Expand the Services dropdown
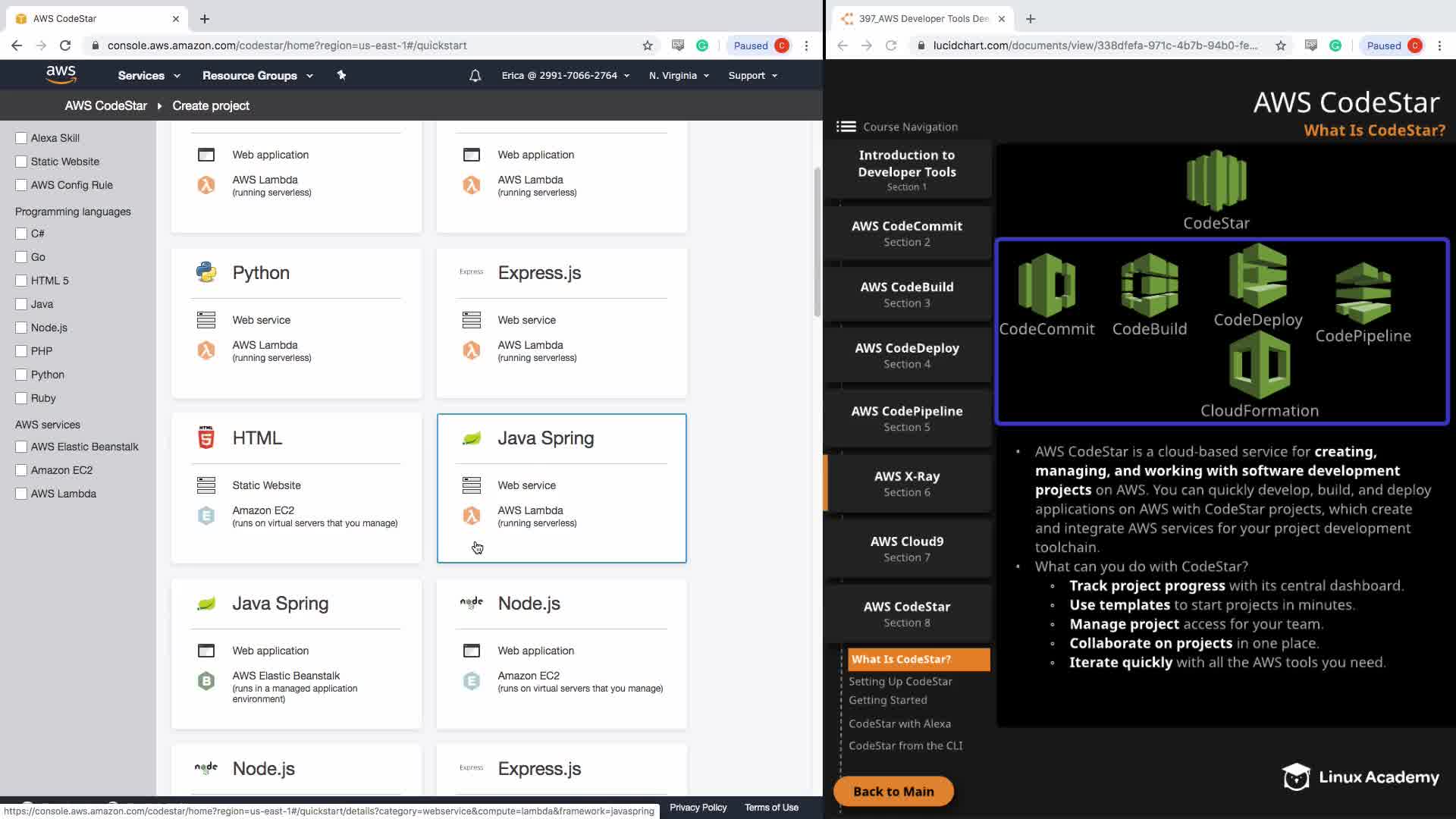Image resolution: width=1456 pixels, height=819 pixels. (149, 75)
